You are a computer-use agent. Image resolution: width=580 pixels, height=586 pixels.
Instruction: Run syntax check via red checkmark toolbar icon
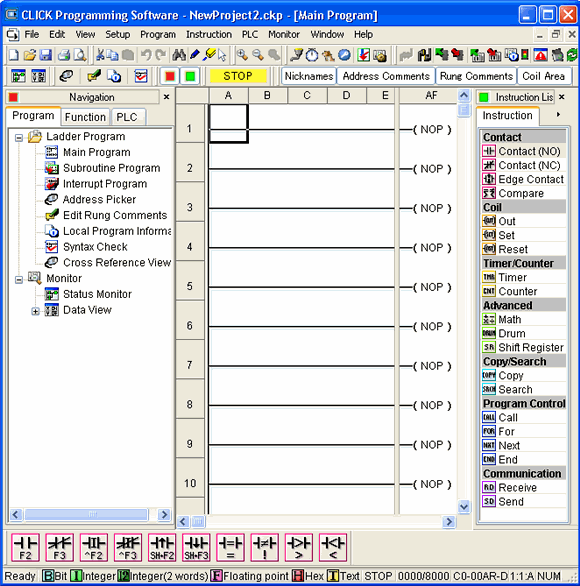point(141,76)
